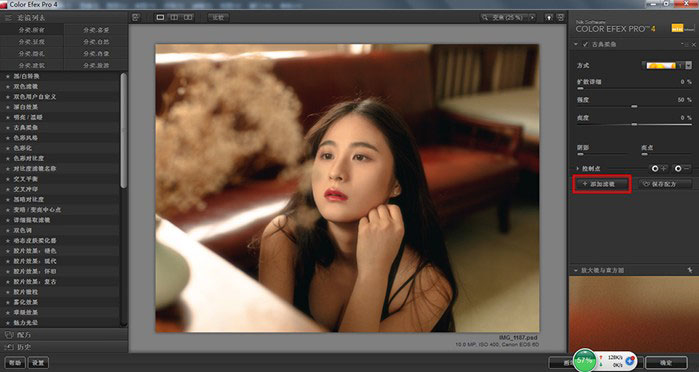The image size is (699, 372).
Task: Click the 比较 compare button
Action: pos(218,17)
